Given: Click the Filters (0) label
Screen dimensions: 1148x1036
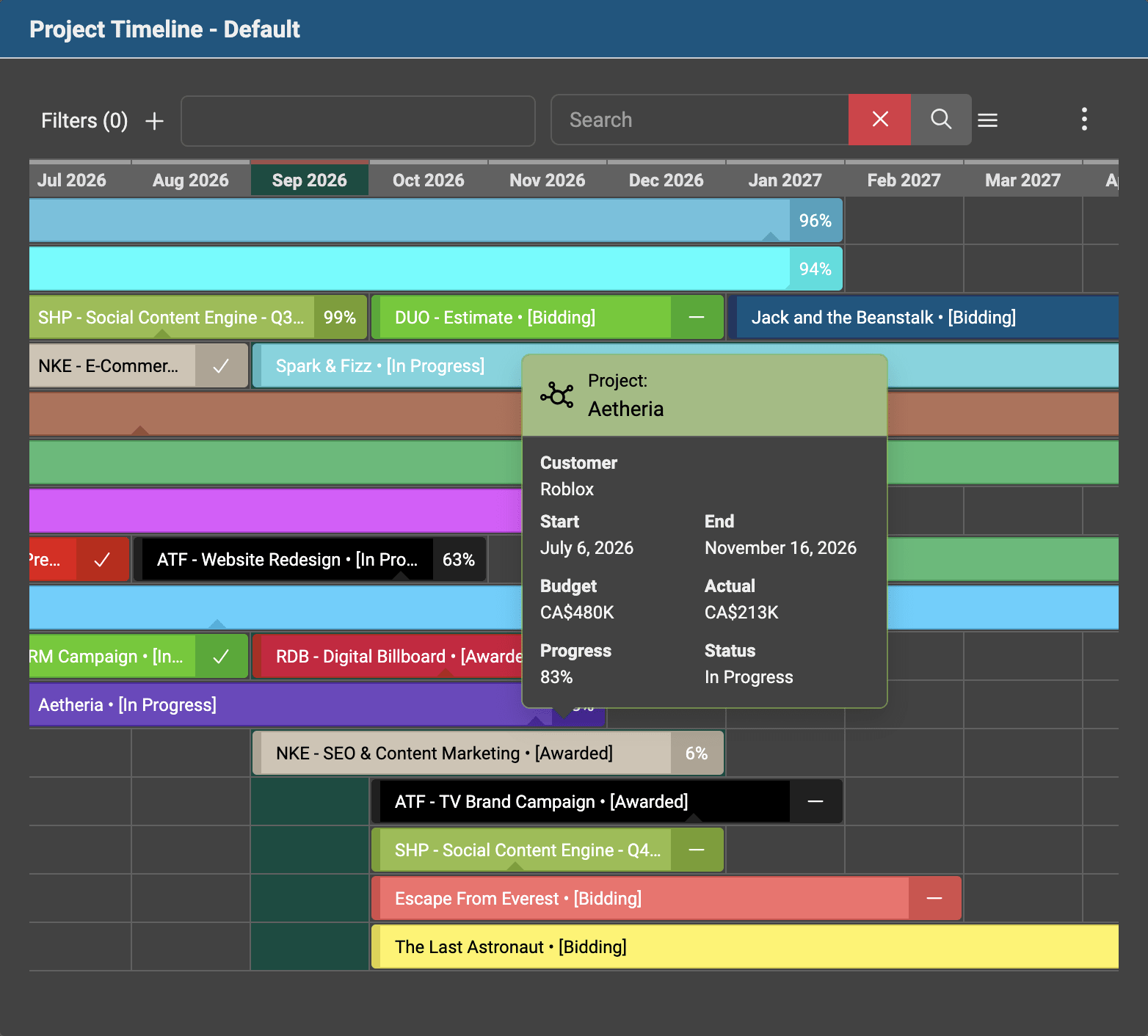Looking at the screenshot, I should (x=84, y=120).
